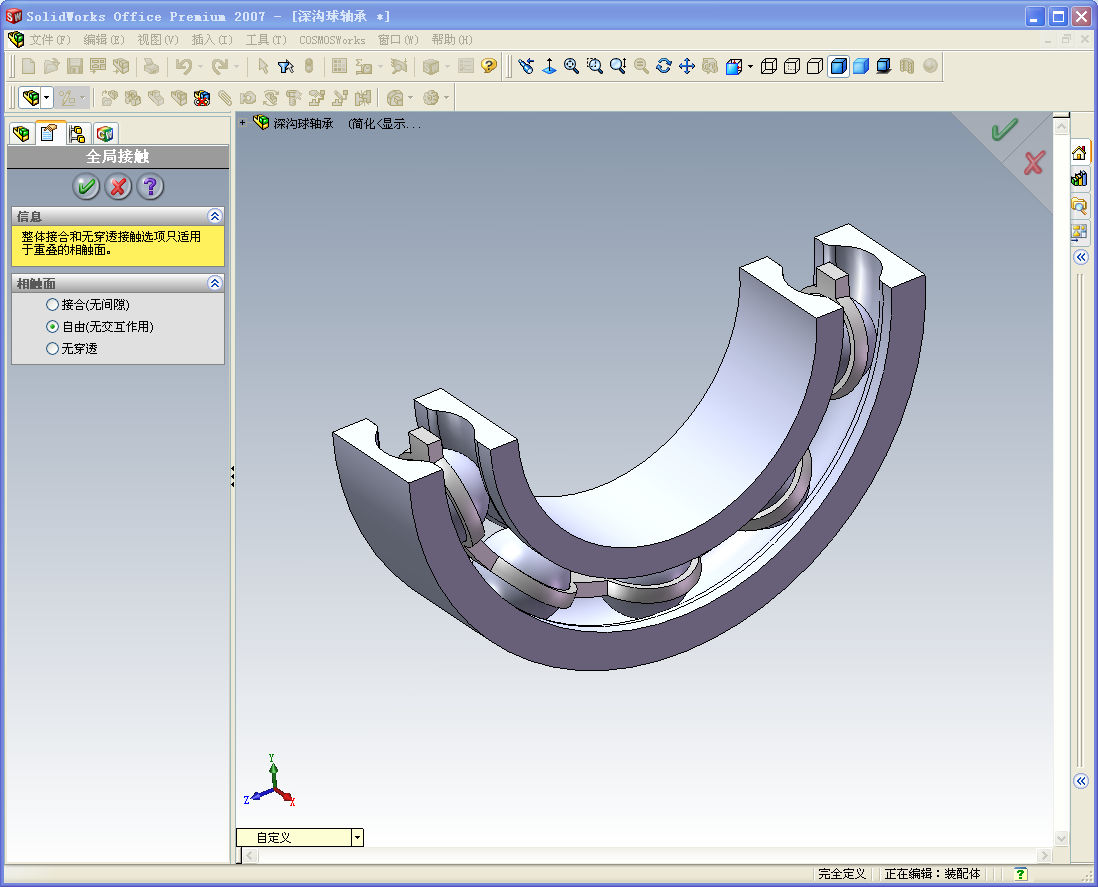
Task: Click the green confirmation checkmark in viewport corner
Action: [x=1004, y=130]
